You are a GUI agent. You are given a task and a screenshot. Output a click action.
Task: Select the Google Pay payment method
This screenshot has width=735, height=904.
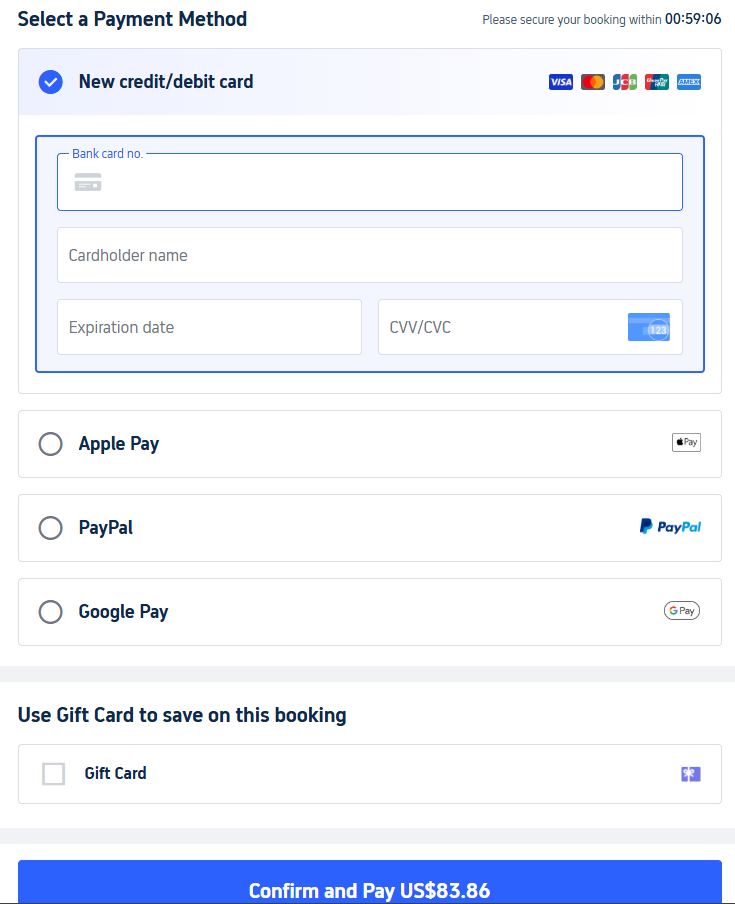tap(50, 611)
